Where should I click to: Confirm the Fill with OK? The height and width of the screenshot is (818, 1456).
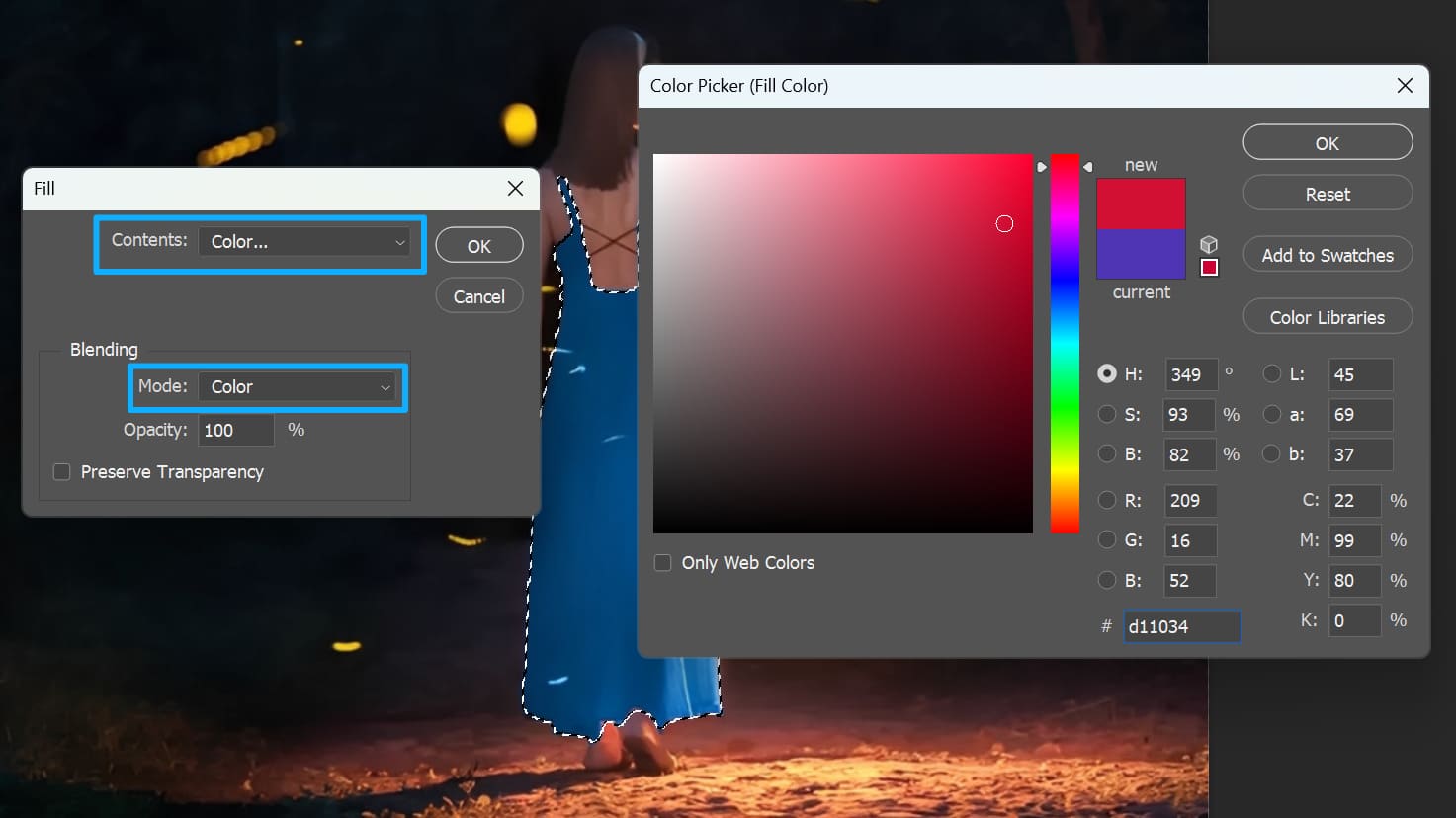pos(478,244)
